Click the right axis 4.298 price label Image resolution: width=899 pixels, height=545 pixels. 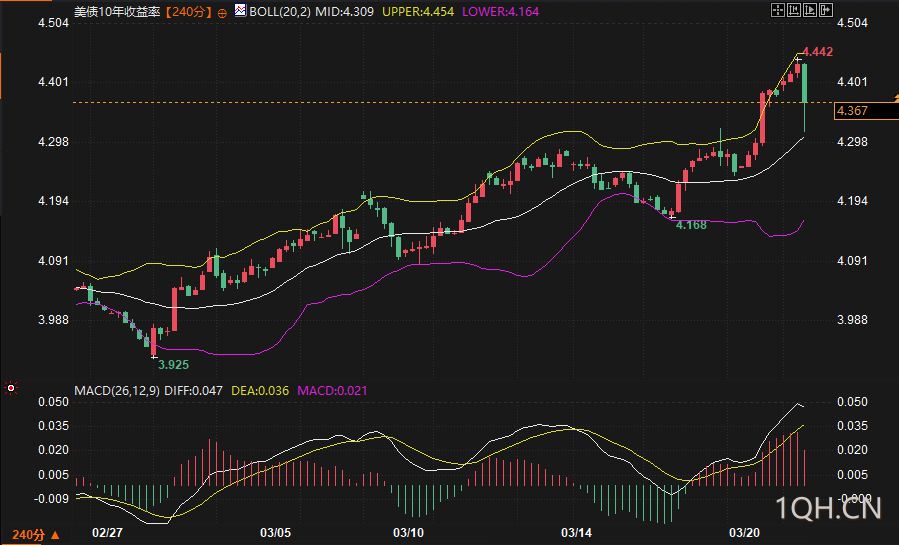tap(853, 142)
